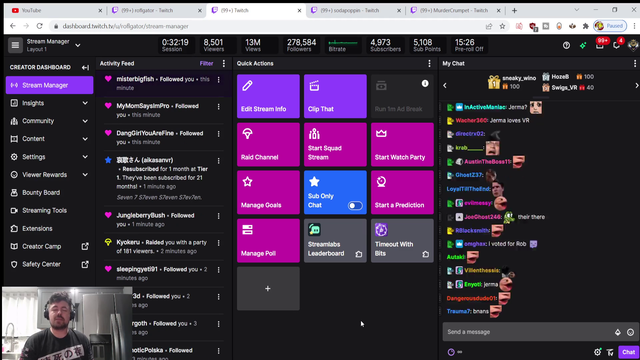Open notifications with 4 badge
This screenshot has height=360, width=640.
pyautogui.click(x=617, y=44)
